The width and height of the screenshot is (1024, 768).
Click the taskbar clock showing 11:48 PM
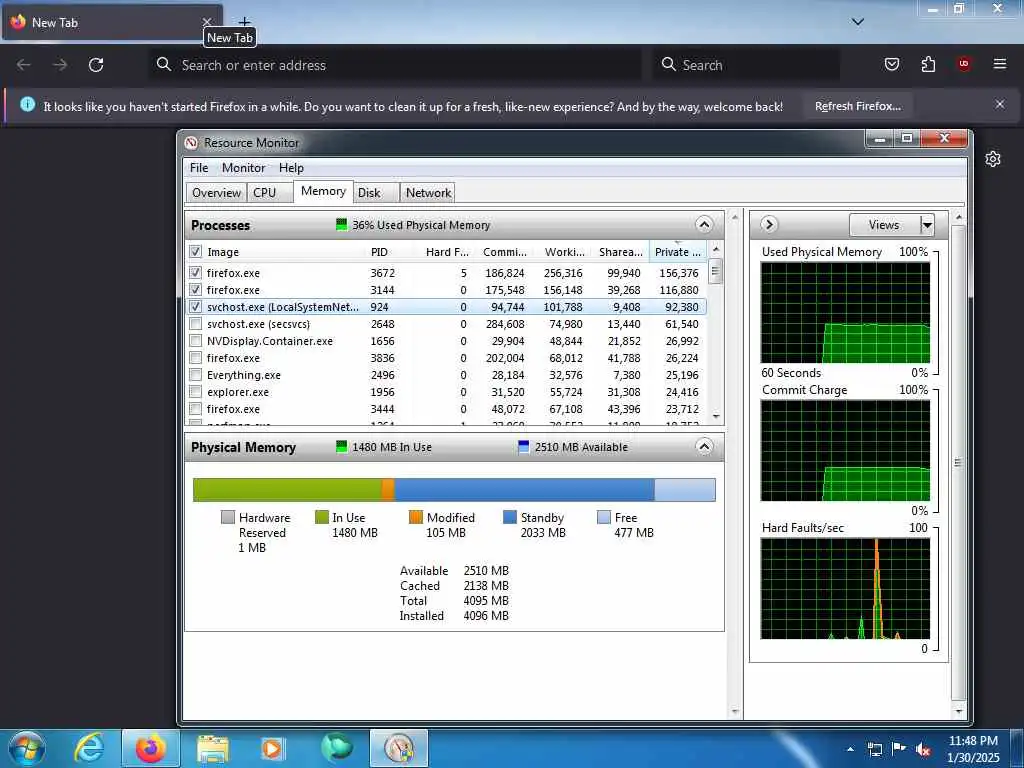(x=973, y=741)
